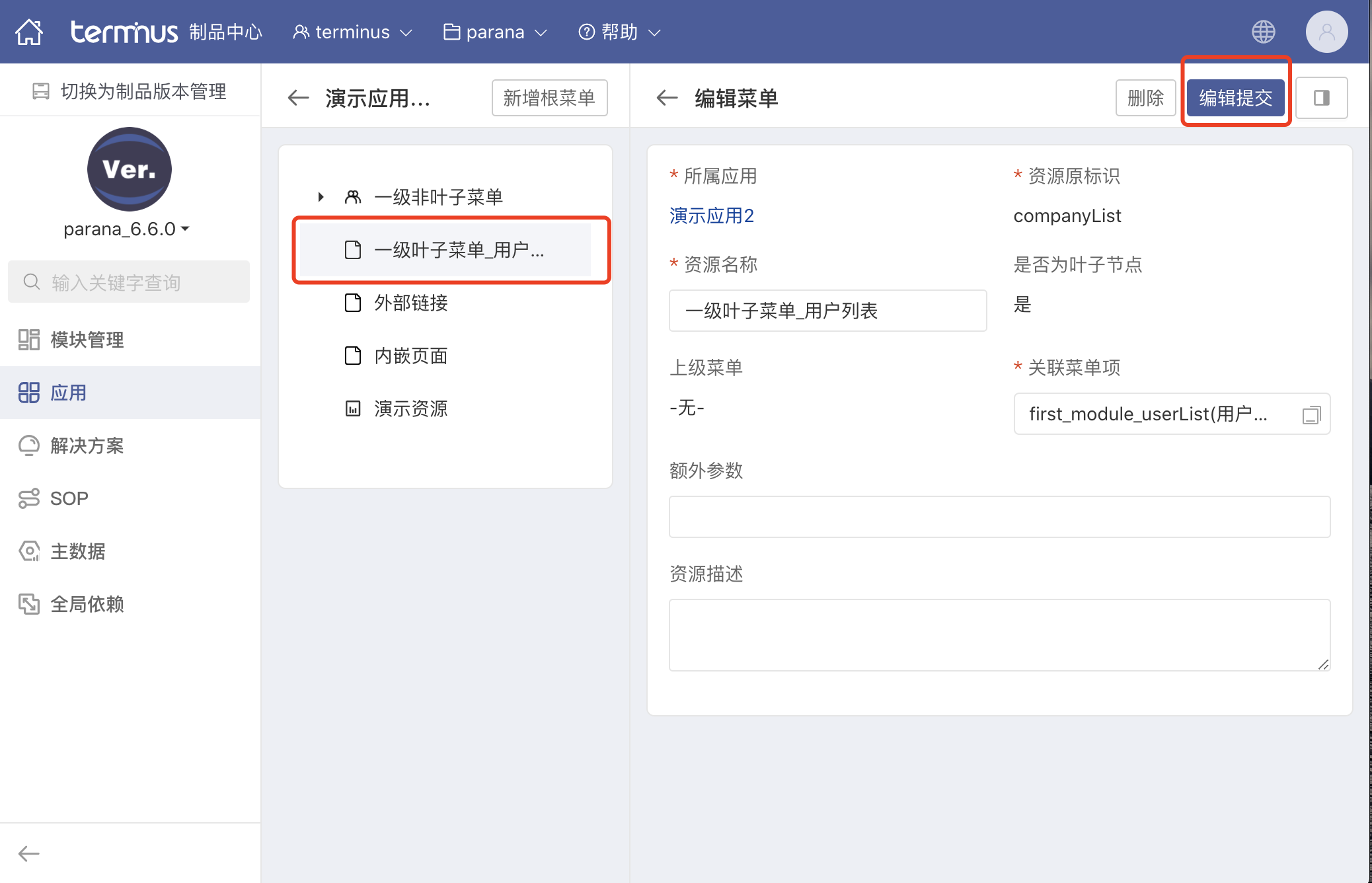Click 制品中心 title text
This screenshot has height=883, width=1372.
225,32
